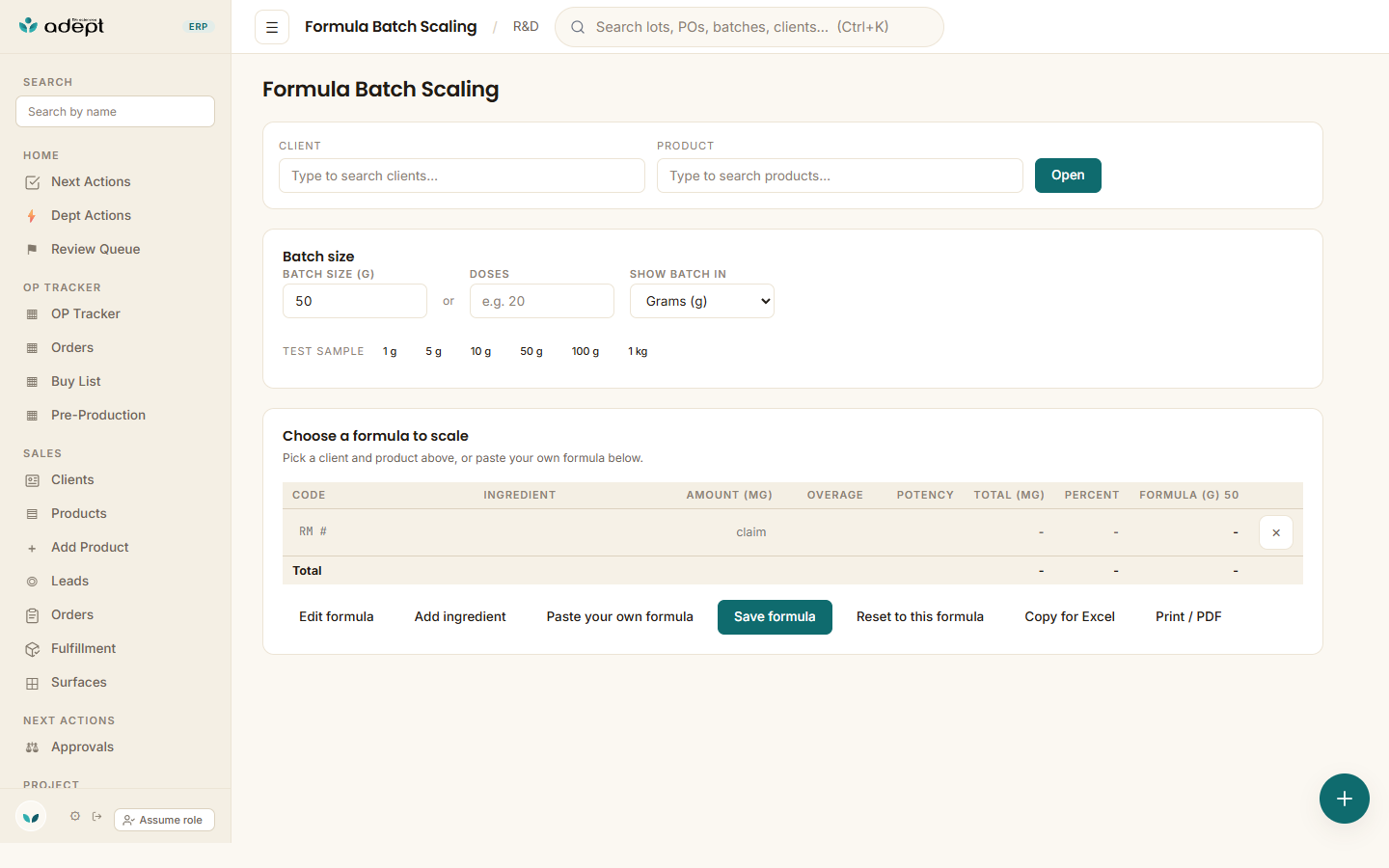Click the magnifier icon in the global search bar
The height and width of the screenshot is (868, 1389).
coord(578,27)
